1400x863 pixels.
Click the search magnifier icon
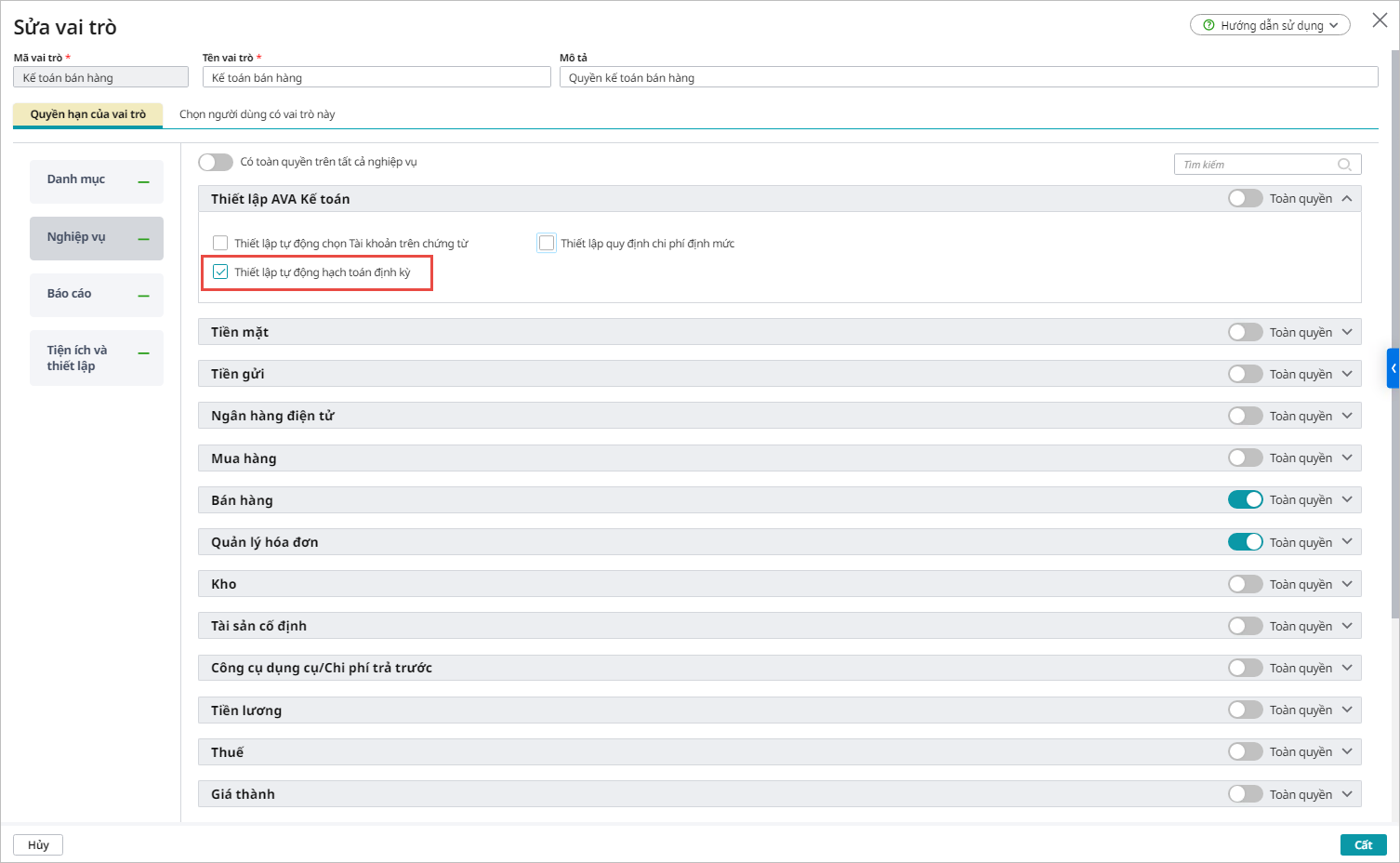(1344, 165)
